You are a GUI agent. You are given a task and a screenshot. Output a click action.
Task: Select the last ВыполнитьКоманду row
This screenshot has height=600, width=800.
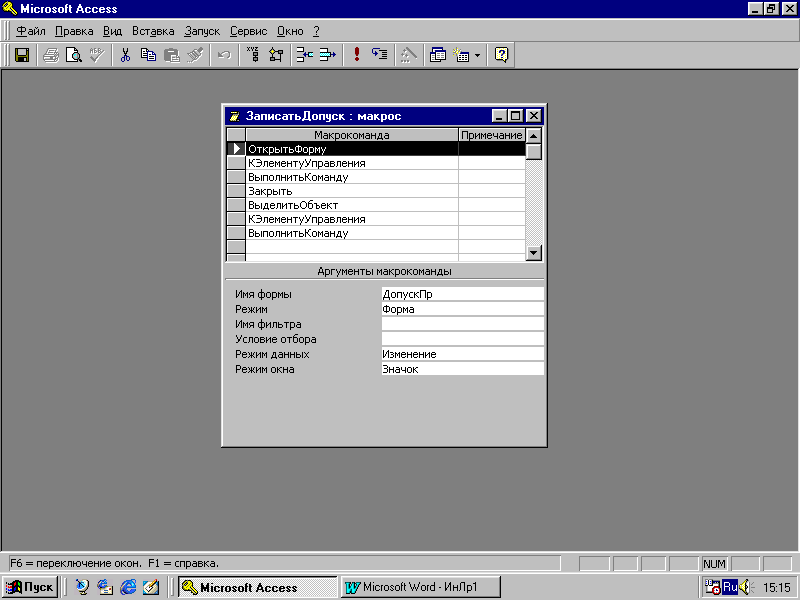click(352, 233)
